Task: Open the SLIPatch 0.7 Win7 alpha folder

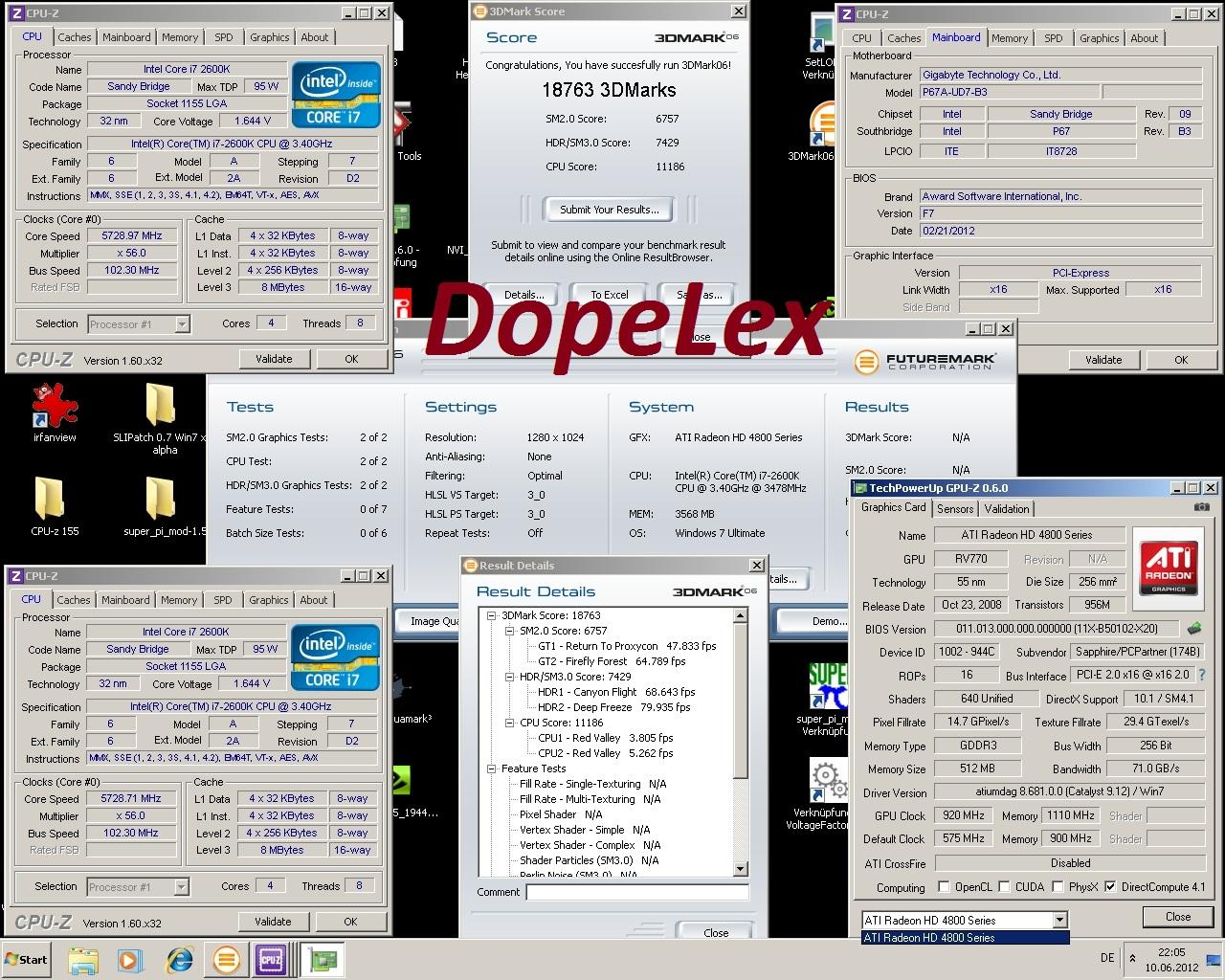Action: [x=159, y=406]
